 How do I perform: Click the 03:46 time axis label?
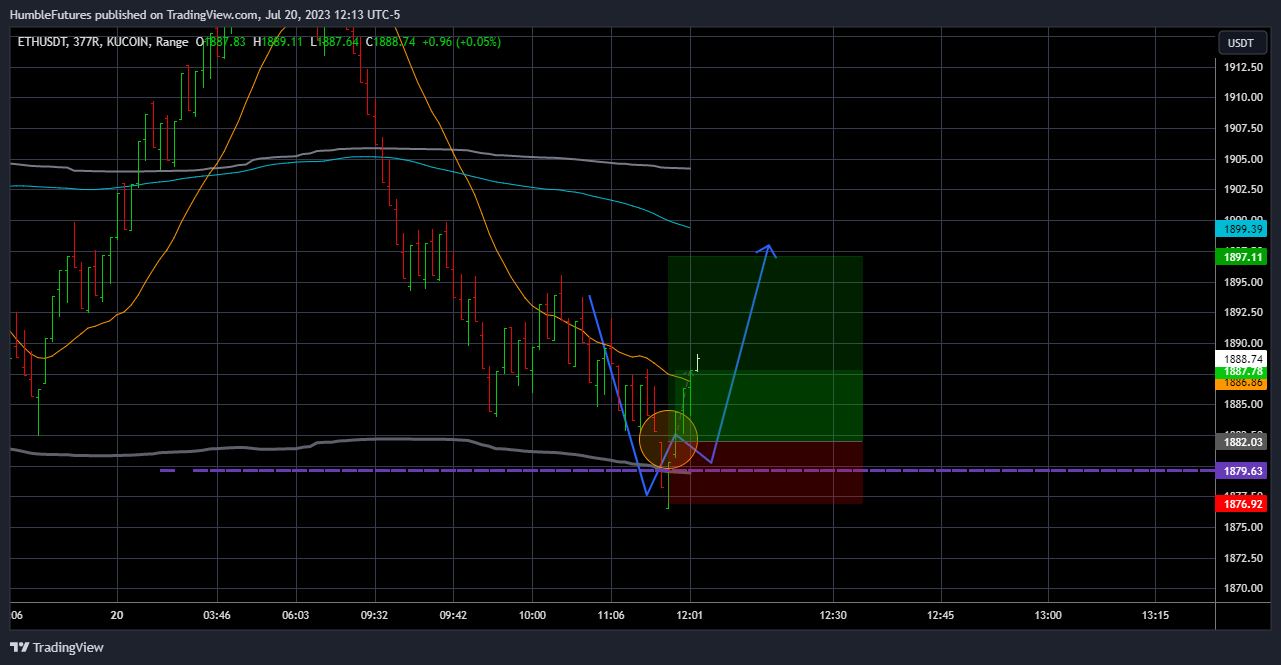point(217,615)
